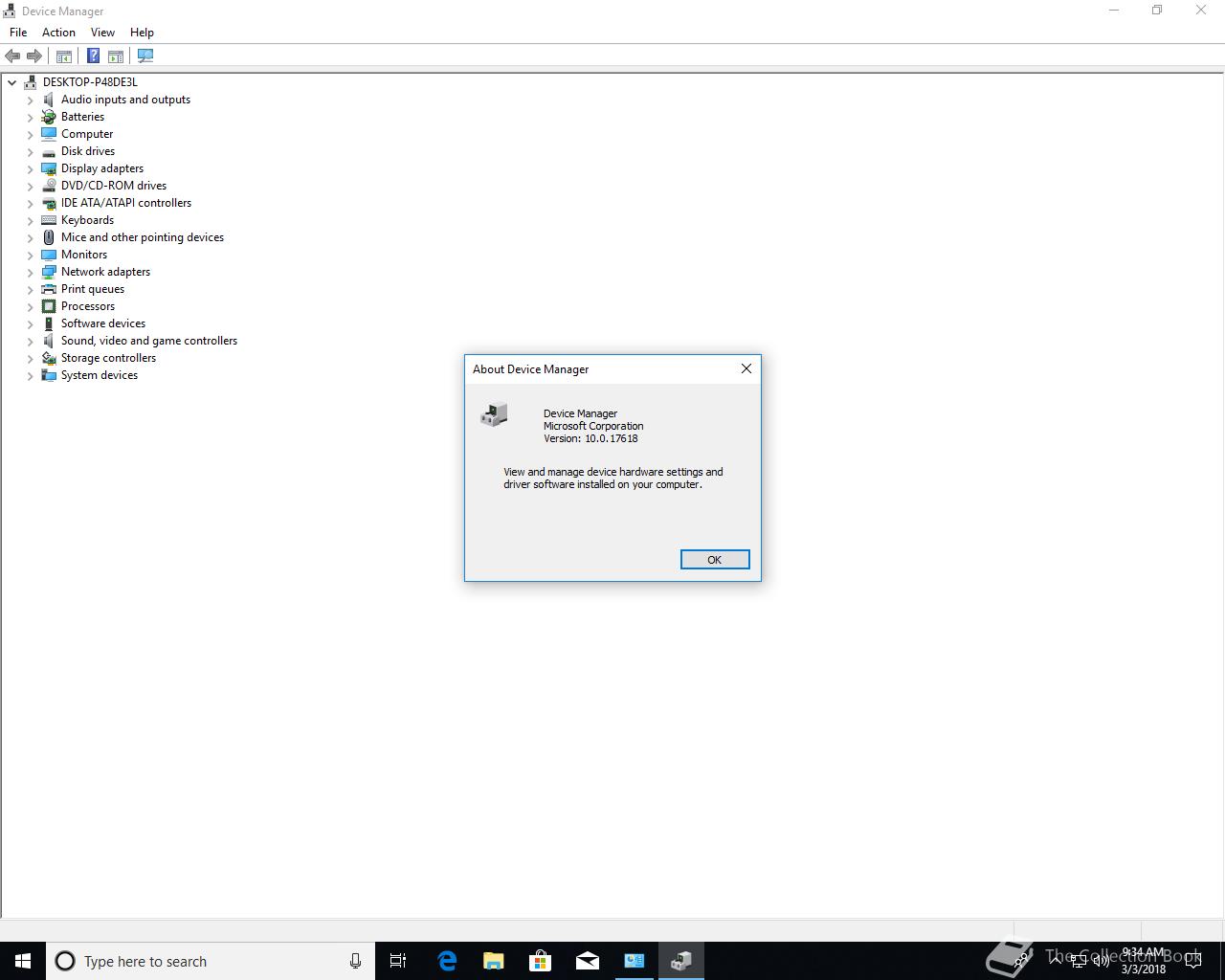
Task: Expand the Disk drives node
Action: (31, 151)
